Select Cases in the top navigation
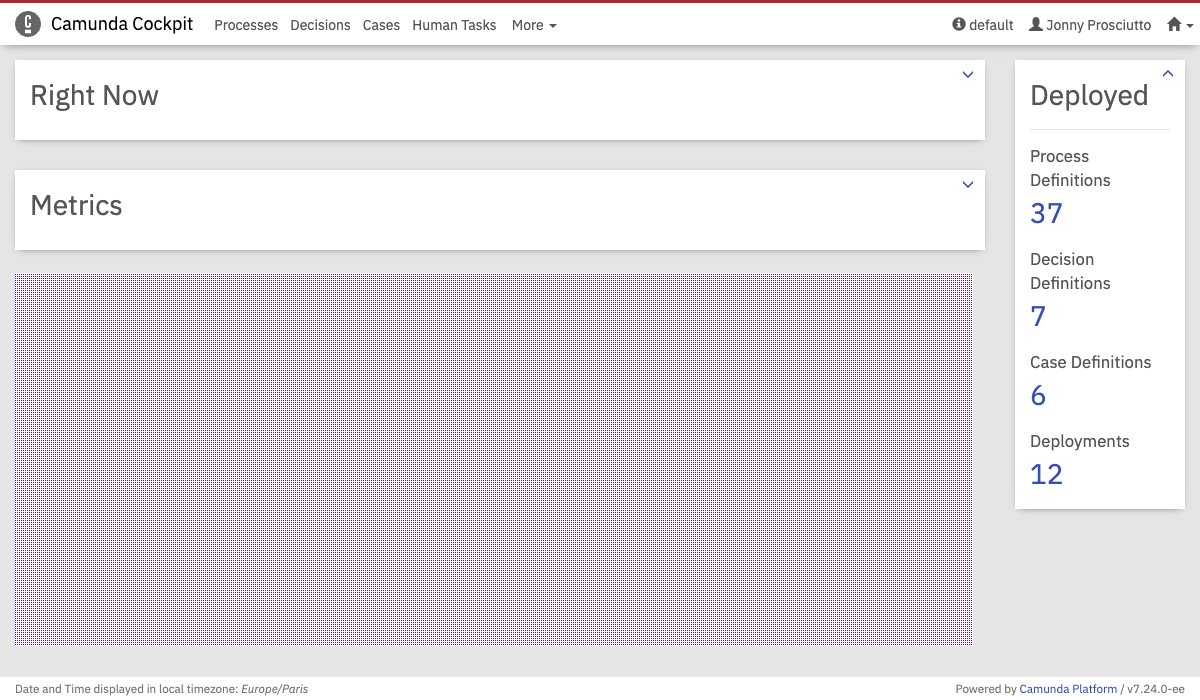The width and height of the screenshot is (1200, 700). pos(381,25)
